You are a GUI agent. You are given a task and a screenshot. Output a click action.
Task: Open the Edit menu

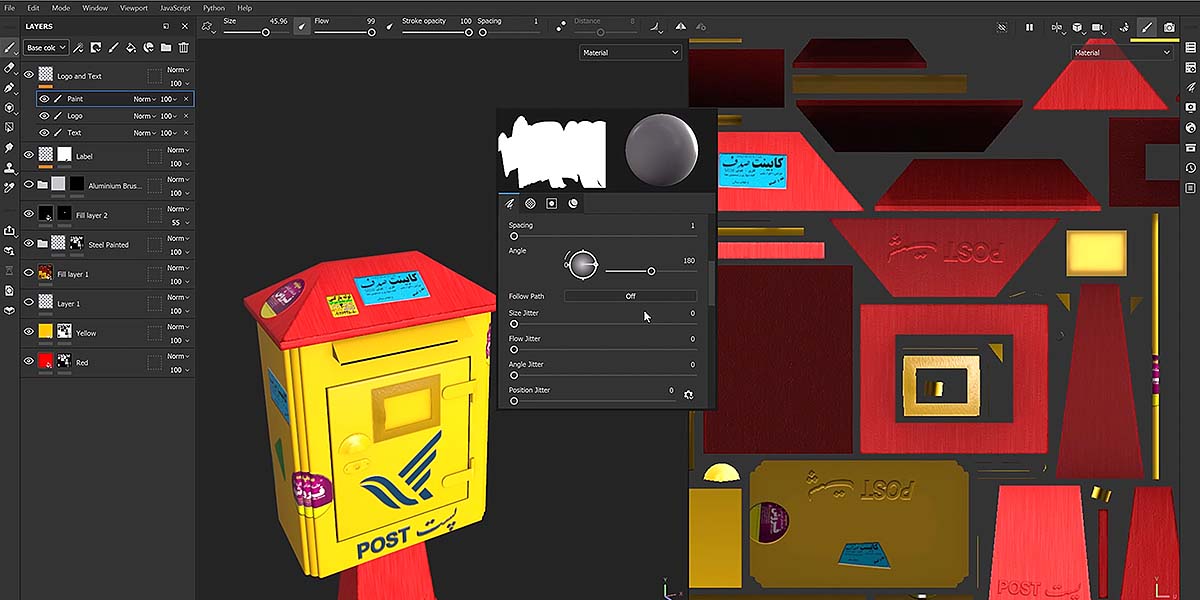(33, 8)
